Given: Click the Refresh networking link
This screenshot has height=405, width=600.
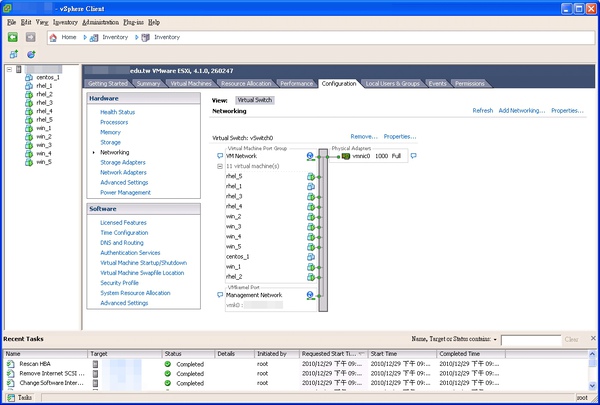Looking at the screenshot, I should tap(483, 111).
